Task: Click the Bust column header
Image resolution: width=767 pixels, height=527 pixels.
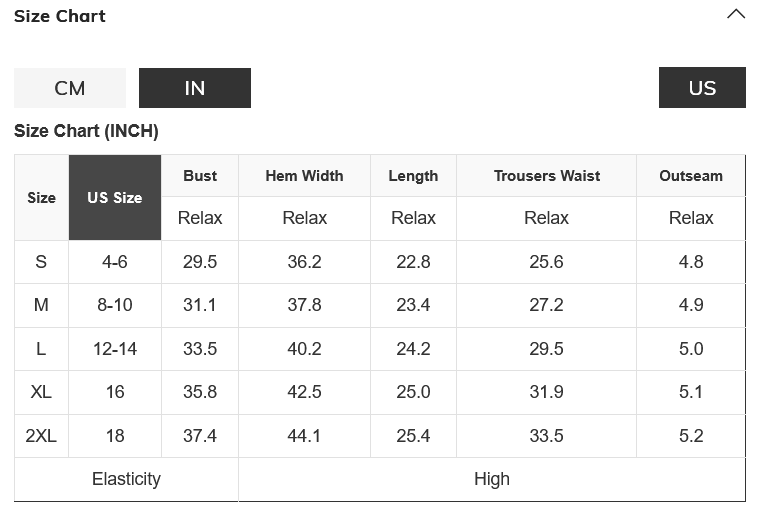Action: coord(200,176)
